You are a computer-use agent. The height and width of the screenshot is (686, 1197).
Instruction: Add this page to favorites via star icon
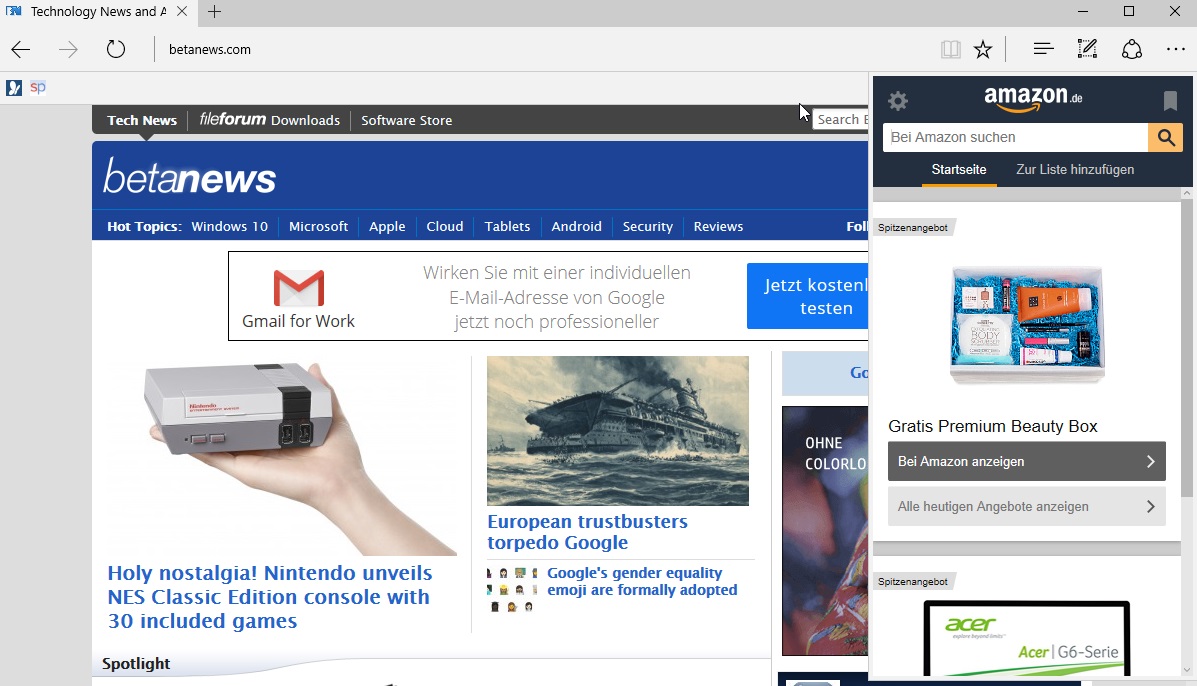tap(982, 48)
